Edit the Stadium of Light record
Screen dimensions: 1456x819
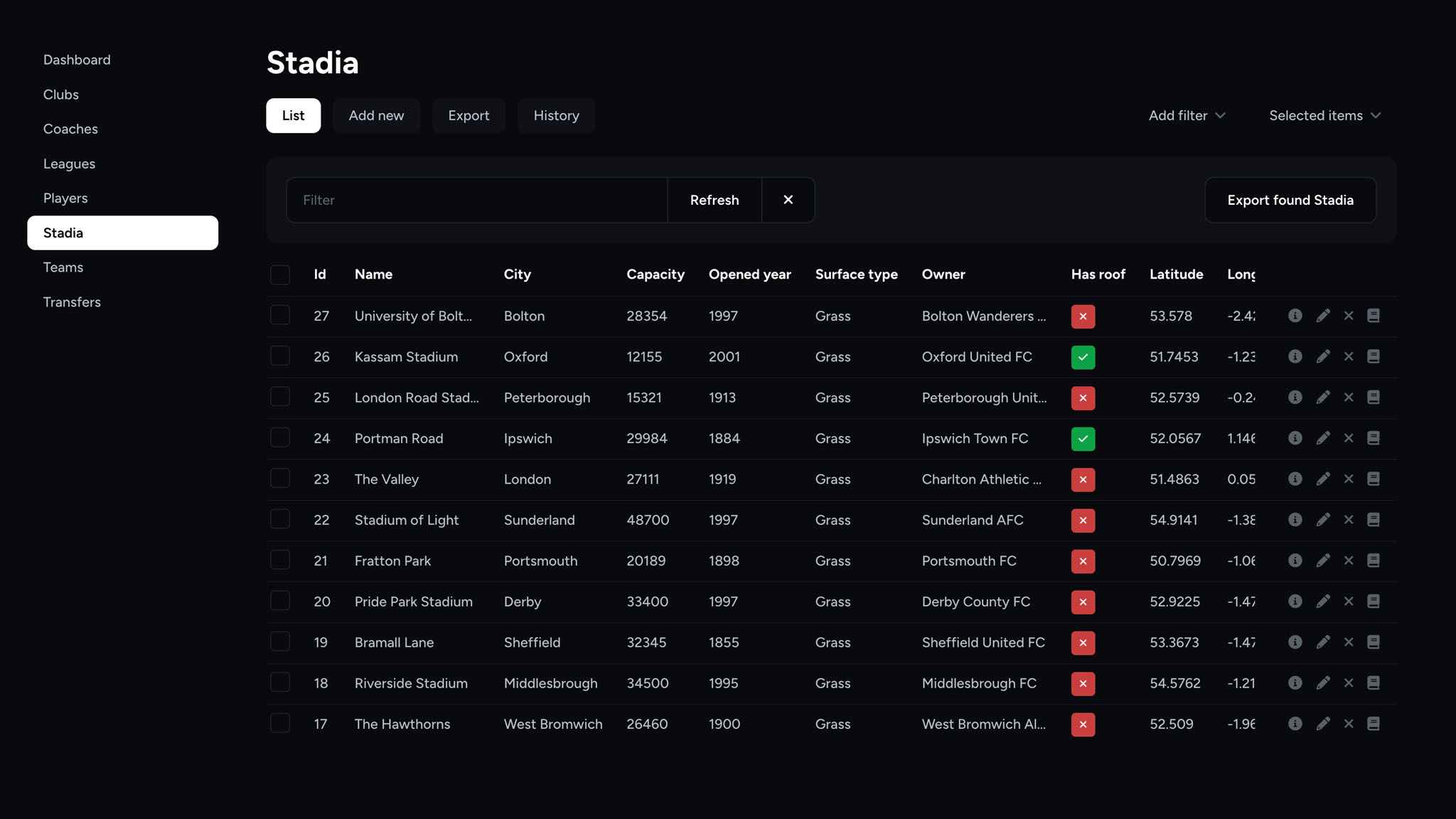tap(1323, 520)
